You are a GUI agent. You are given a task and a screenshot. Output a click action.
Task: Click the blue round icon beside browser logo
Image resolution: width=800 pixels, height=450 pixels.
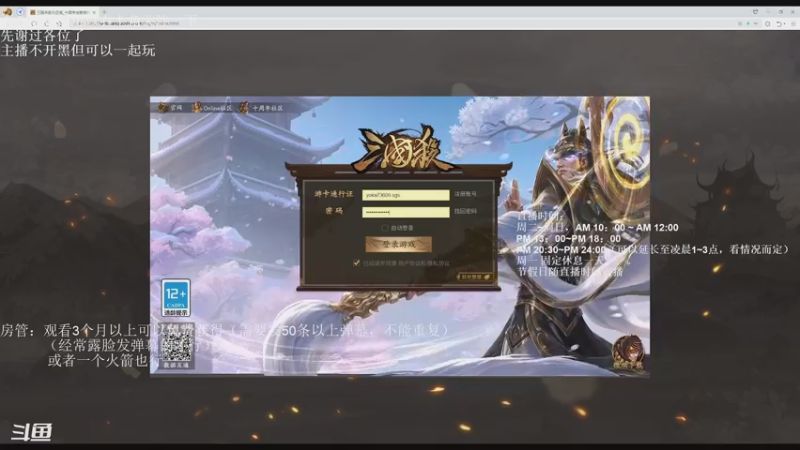[x=20, y=12]
